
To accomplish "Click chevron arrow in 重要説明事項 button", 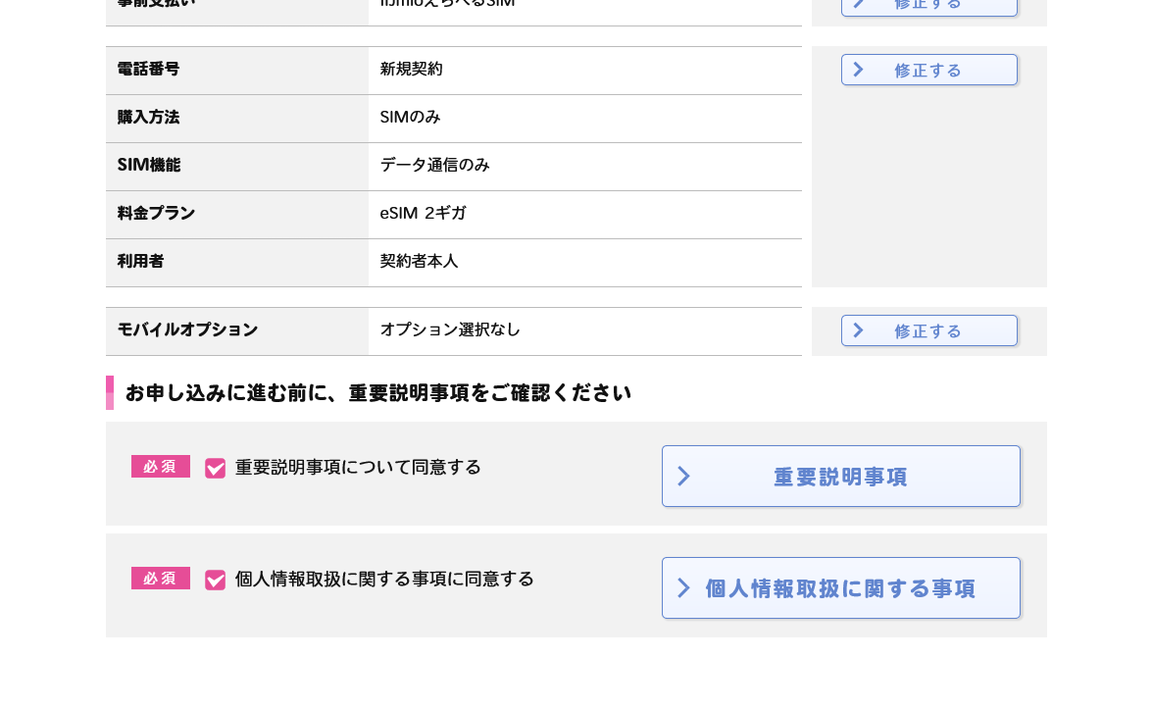I will (684, 476).
